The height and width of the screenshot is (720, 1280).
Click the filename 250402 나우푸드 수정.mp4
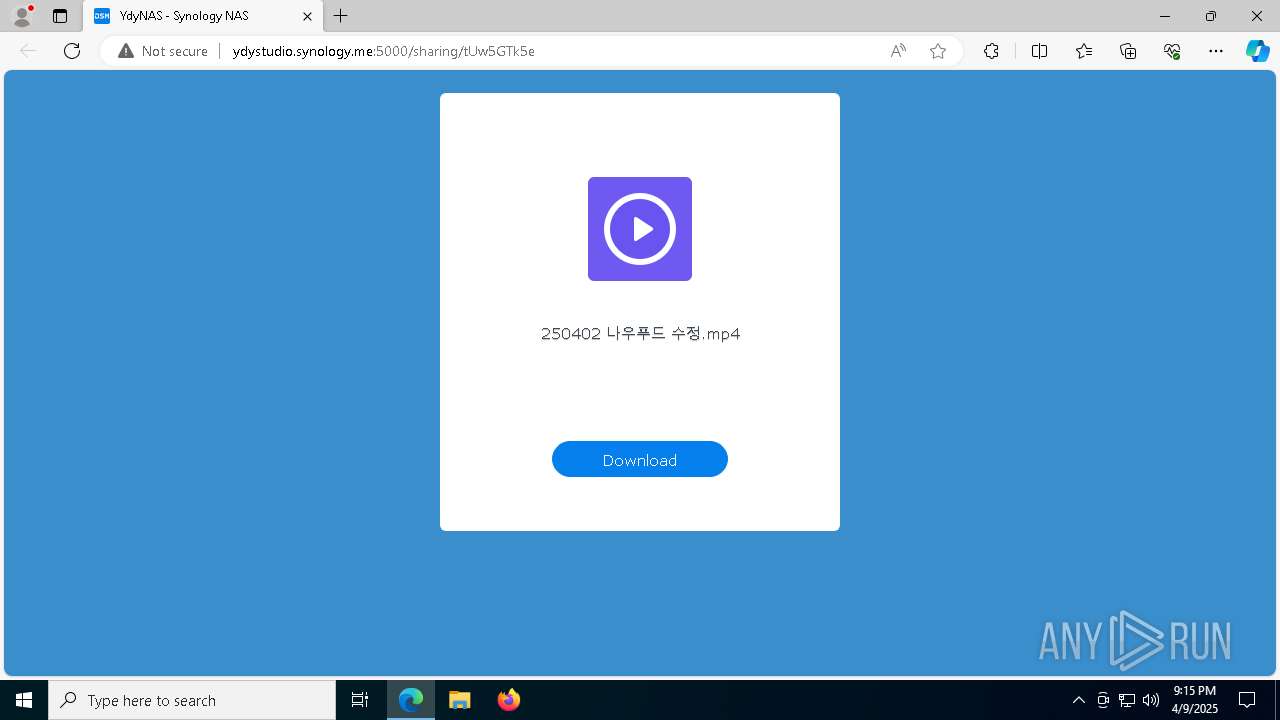pyautogui.click(x=640, y=334)
